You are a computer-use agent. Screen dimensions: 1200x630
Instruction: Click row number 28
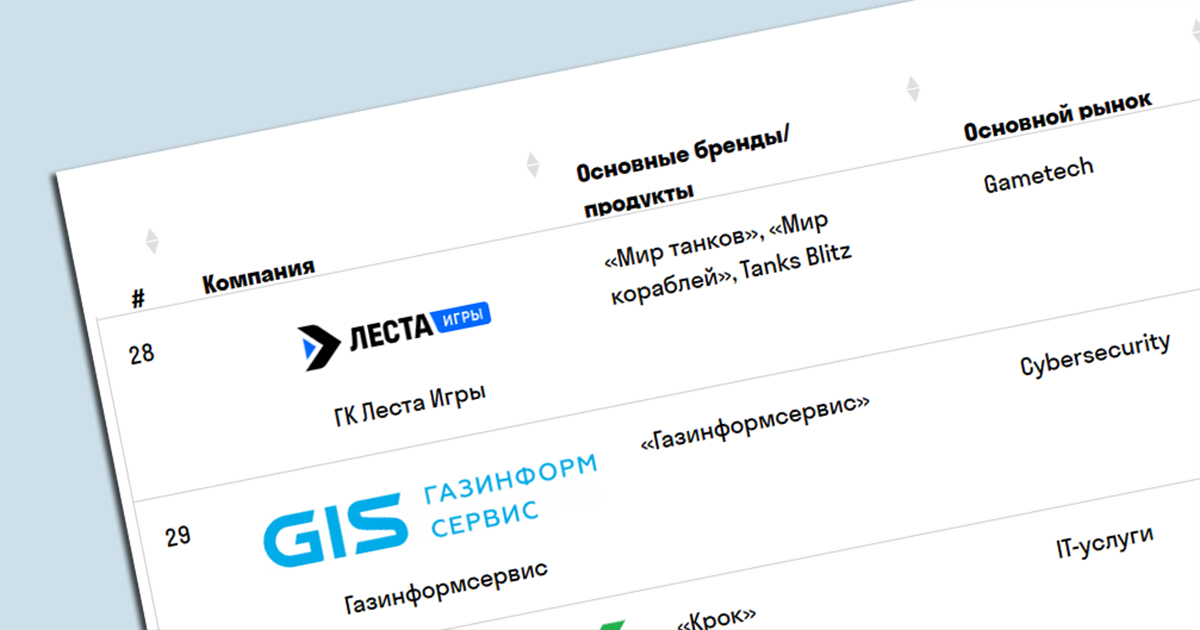[x=142, y=354]
